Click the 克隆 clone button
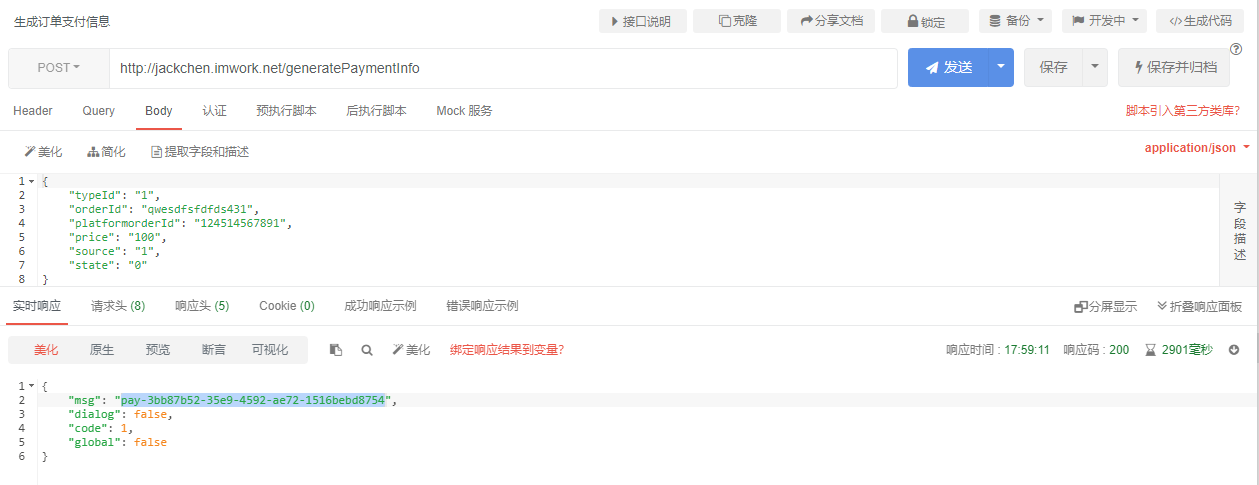Viewport: 1259px width, 485px height. [x=738, y=21]
